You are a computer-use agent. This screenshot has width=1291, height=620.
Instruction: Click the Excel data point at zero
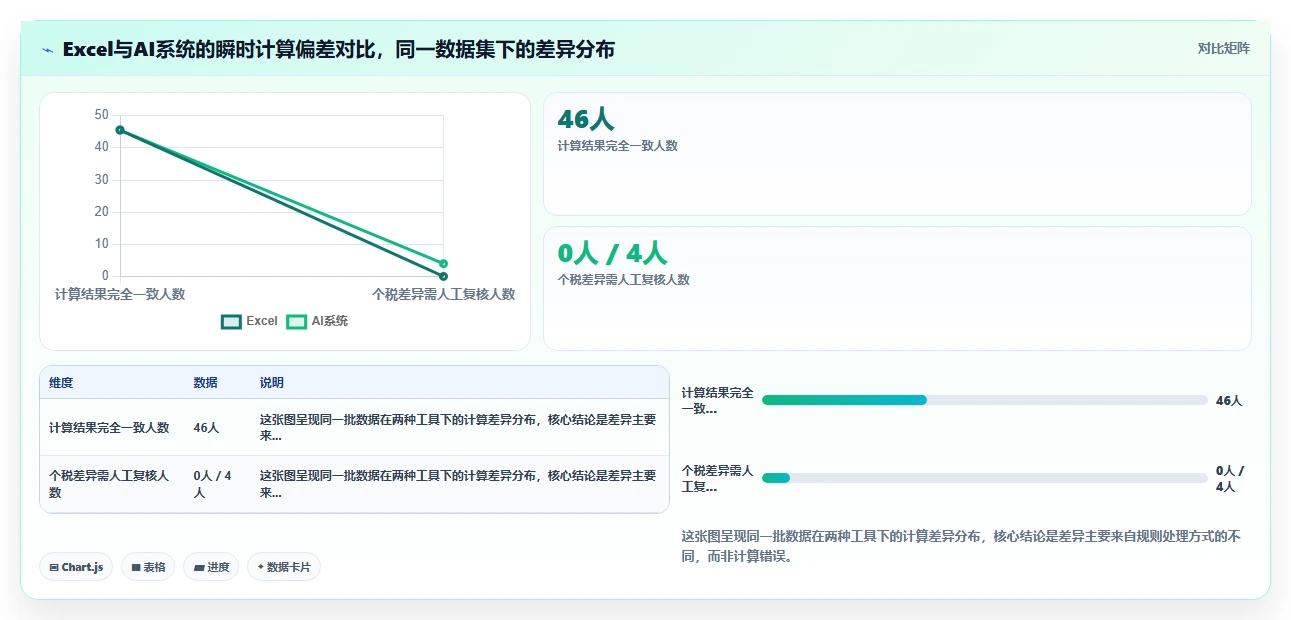pos(443,276)
